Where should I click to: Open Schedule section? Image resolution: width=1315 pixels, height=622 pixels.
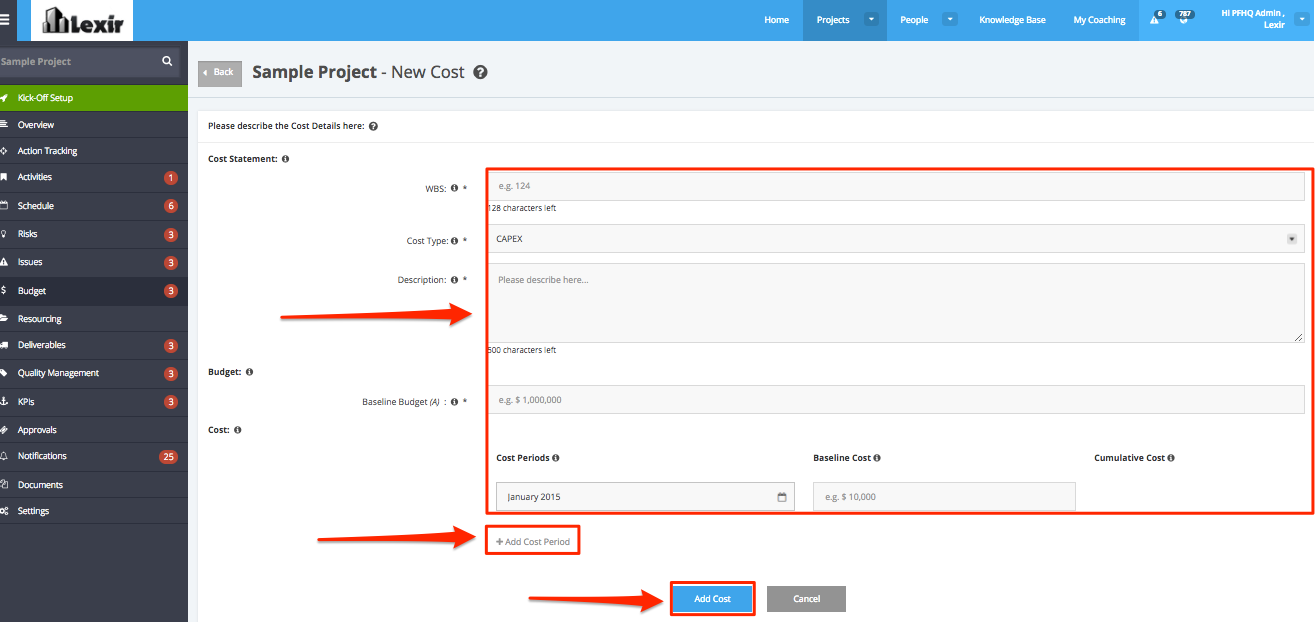point(94,206)
